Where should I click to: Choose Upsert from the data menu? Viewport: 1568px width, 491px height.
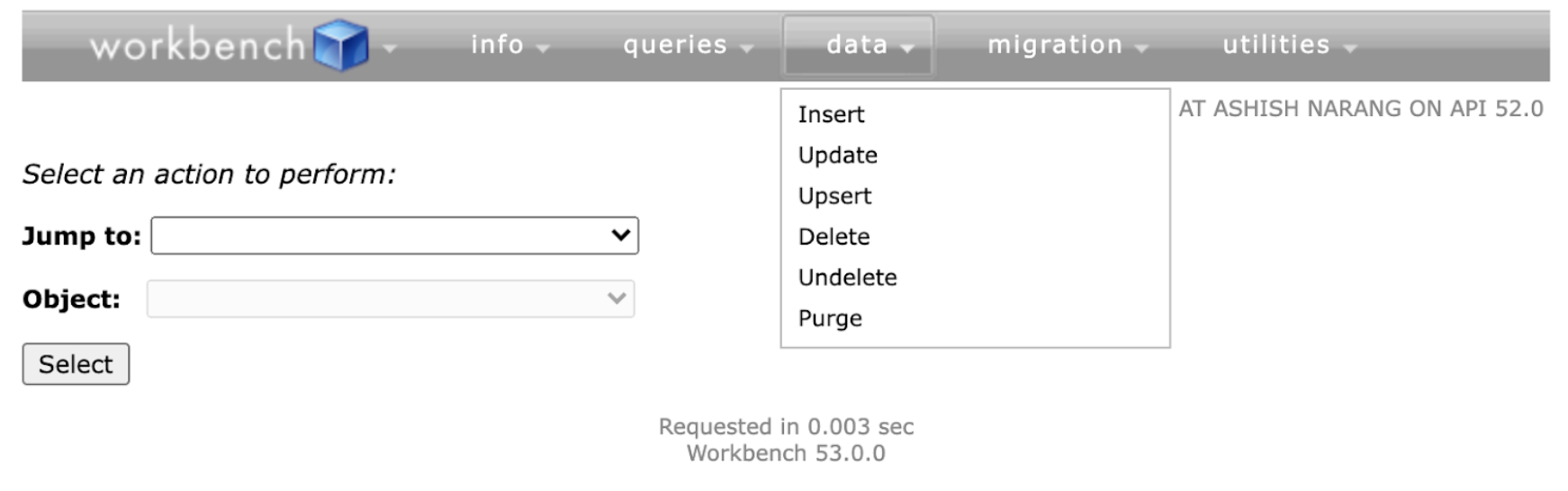pos(834,196)
